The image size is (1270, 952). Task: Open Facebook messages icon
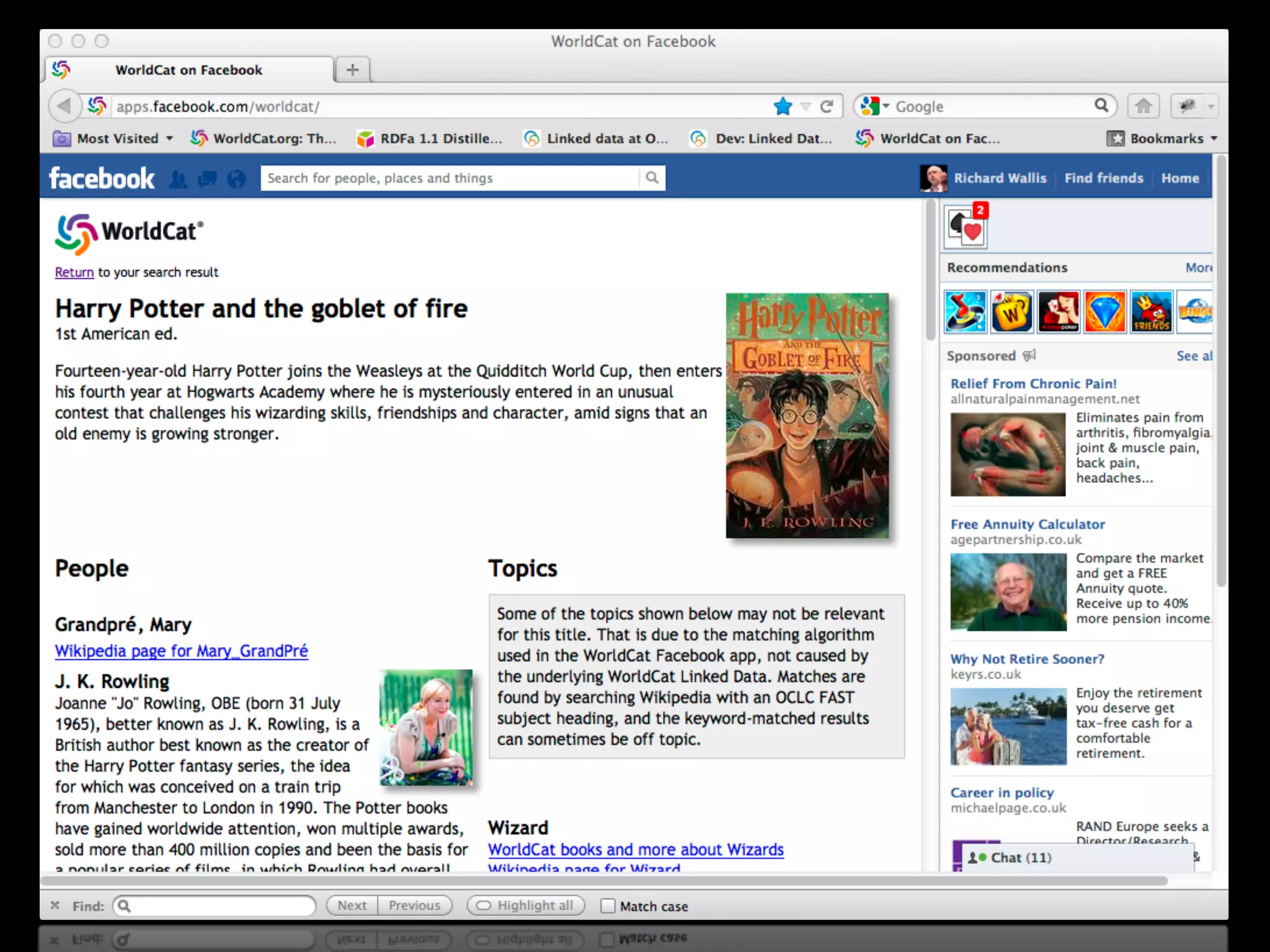click(x=207, y=179)
